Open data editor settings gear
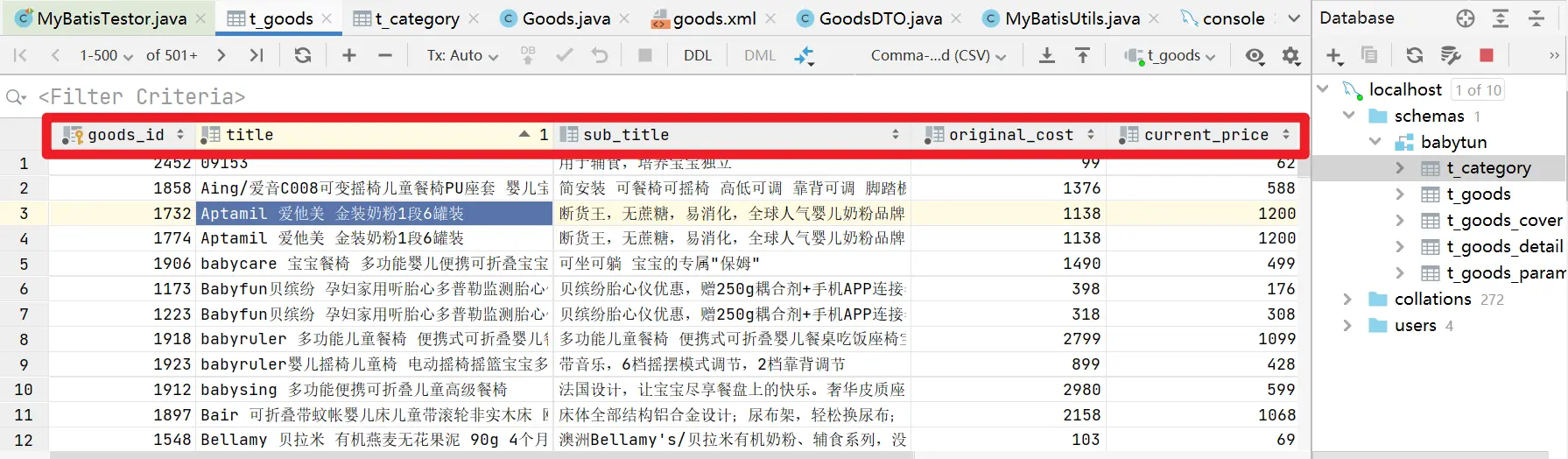Screen dimensions: 1568x459 coord(1290,56)
